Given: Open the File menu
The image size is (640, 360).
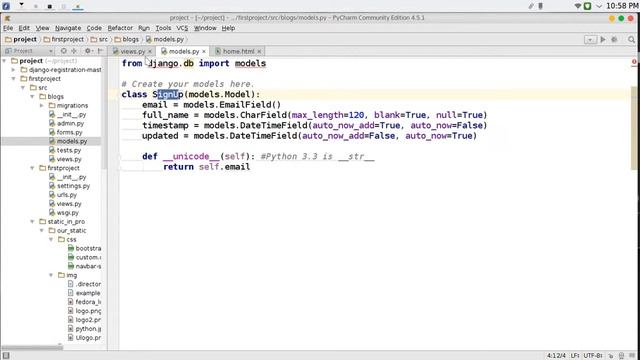Looking at the screenshot, I should pos(8,28).
